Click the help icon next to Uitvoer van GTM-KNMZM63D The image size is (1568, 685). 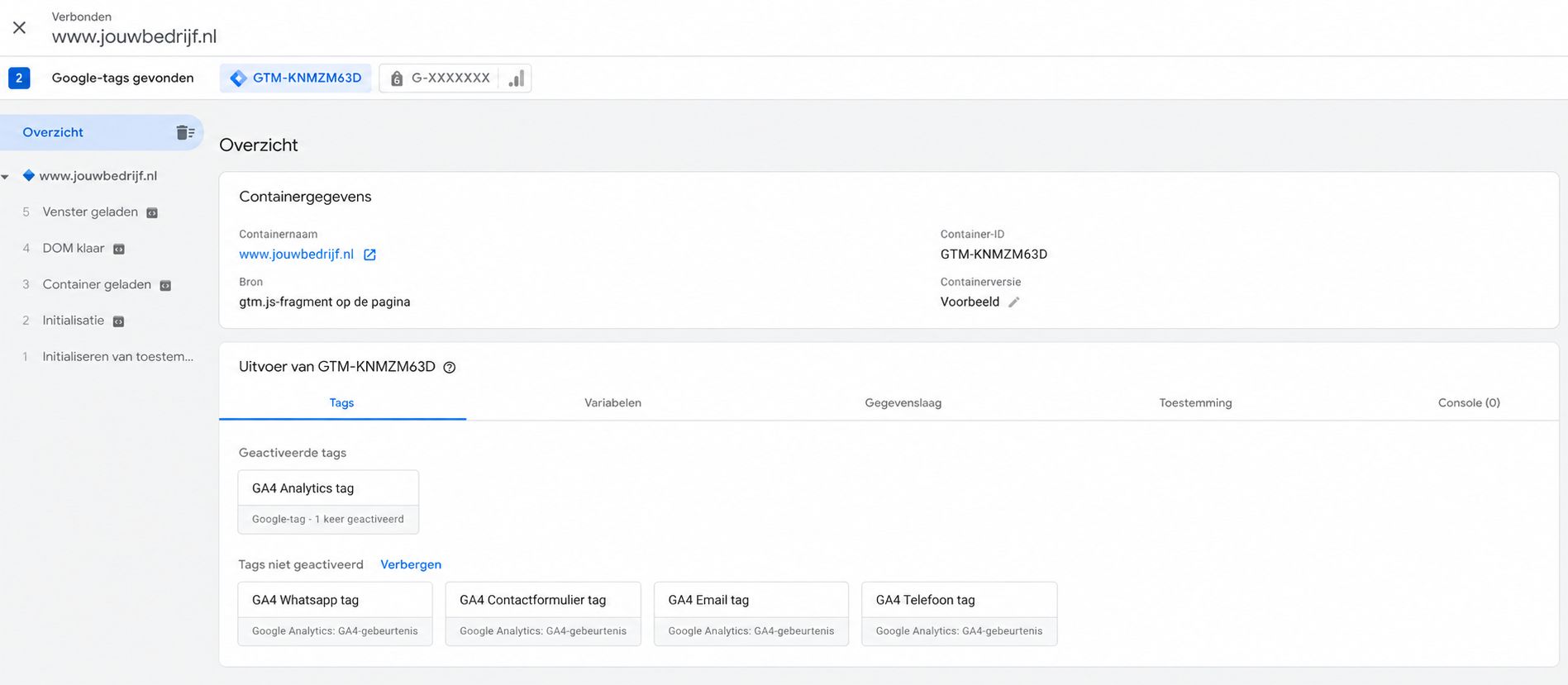(450, 368)
